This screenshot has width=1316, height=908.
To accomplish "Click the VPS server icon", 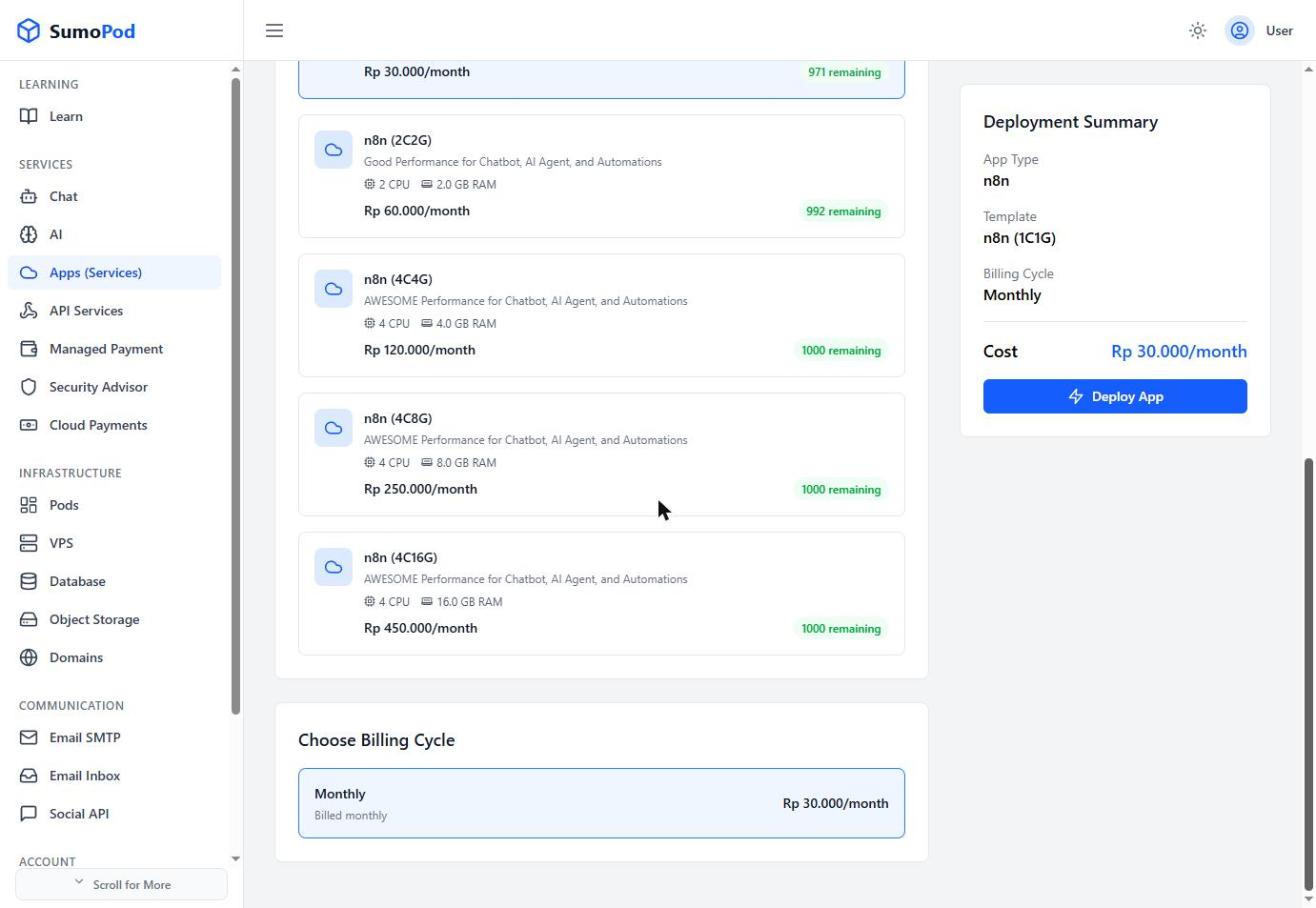I will 29,543.
